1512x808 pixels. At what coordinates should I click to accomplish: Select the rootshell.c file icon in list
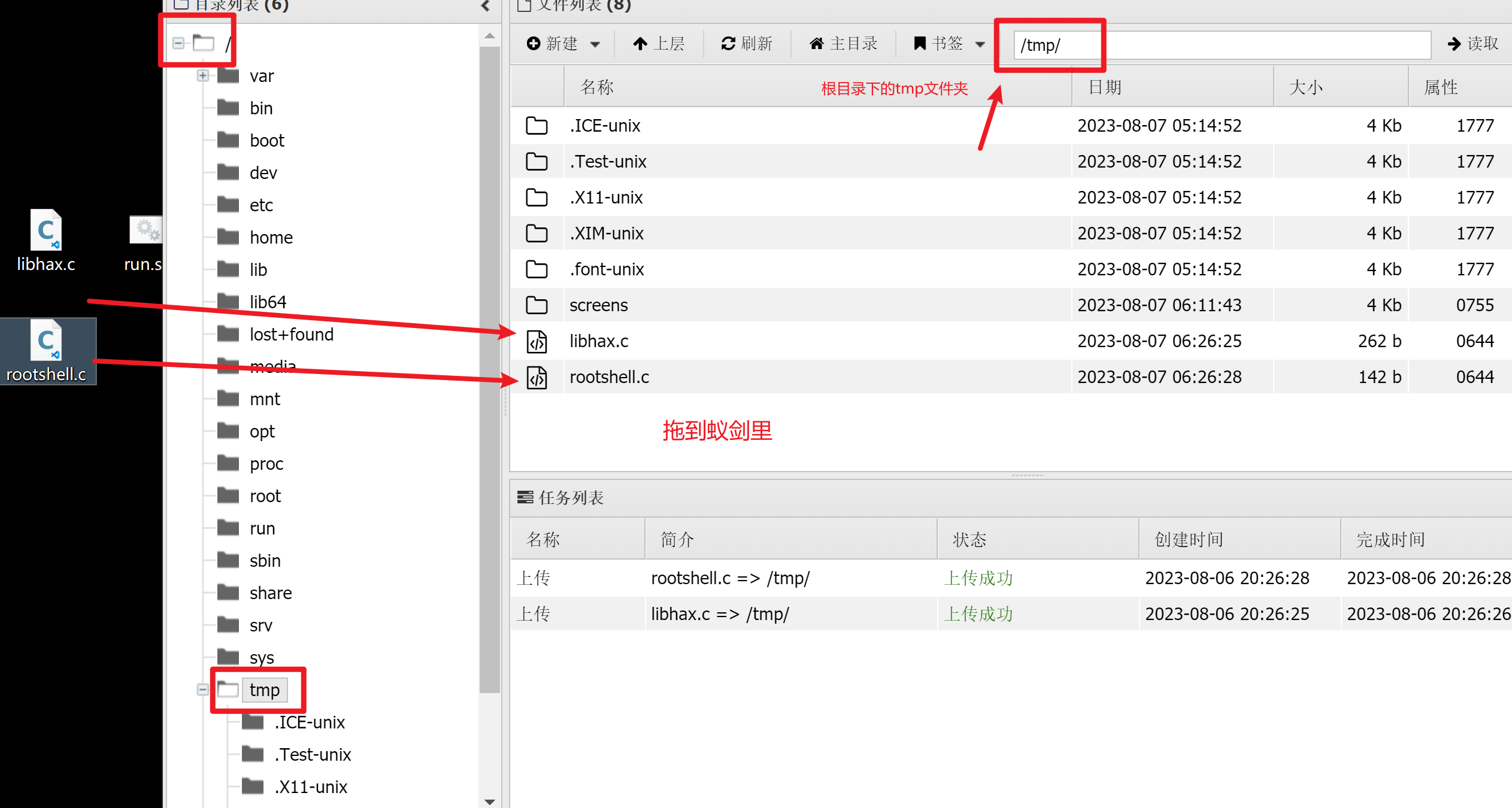[537, 378]
